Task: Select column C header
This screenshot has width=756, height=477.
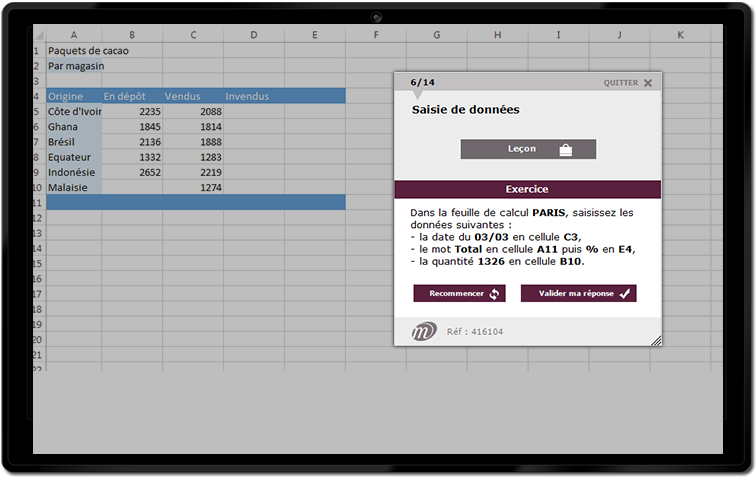Action: tap(193, 35)
